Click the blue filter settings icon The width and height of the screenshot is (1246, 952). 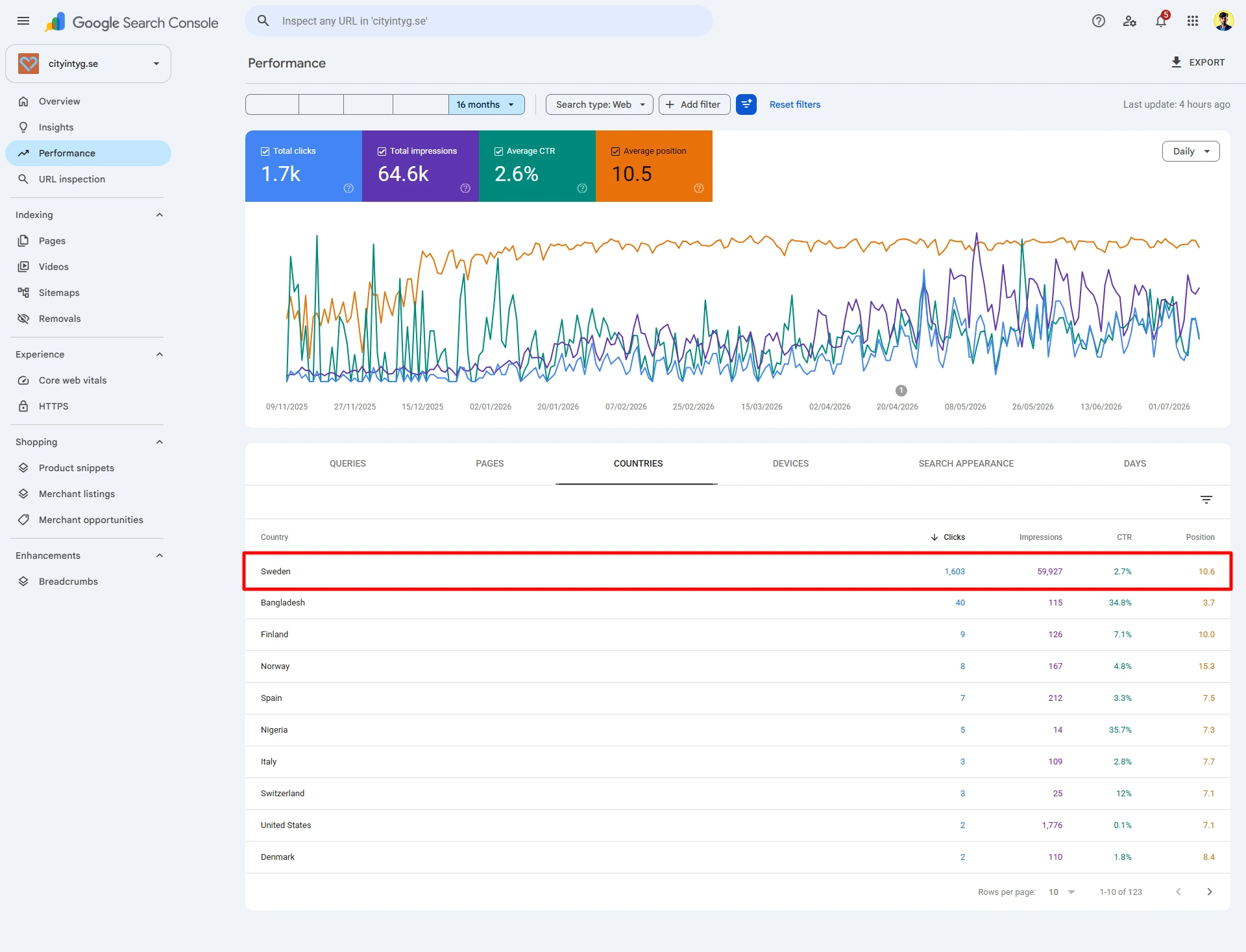point(746,104)
